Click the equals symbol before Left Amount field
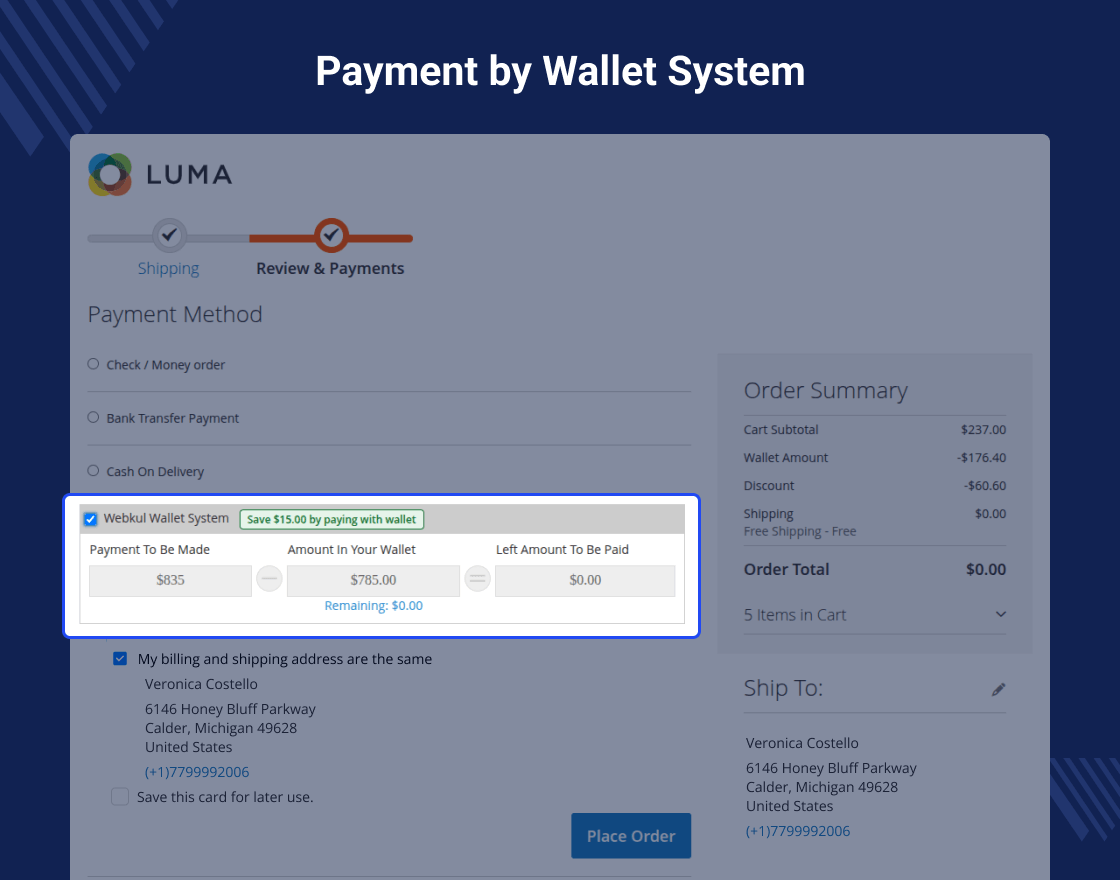The image size is (1120, 880). tap(478, 579)
